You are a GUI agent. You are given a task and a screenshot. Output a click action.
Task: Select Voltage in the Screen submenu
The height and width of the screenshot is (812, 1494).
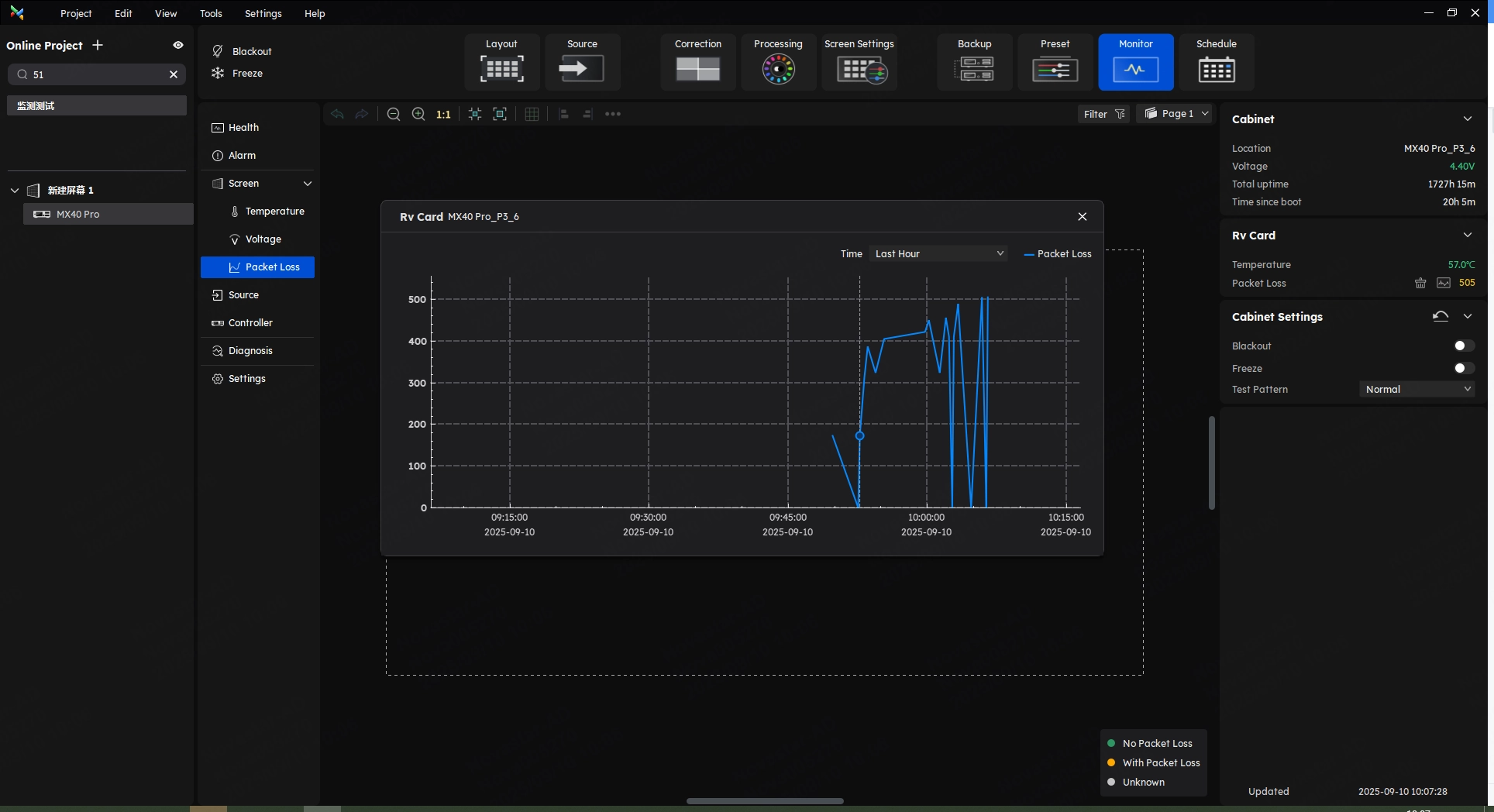coord(263,239)
